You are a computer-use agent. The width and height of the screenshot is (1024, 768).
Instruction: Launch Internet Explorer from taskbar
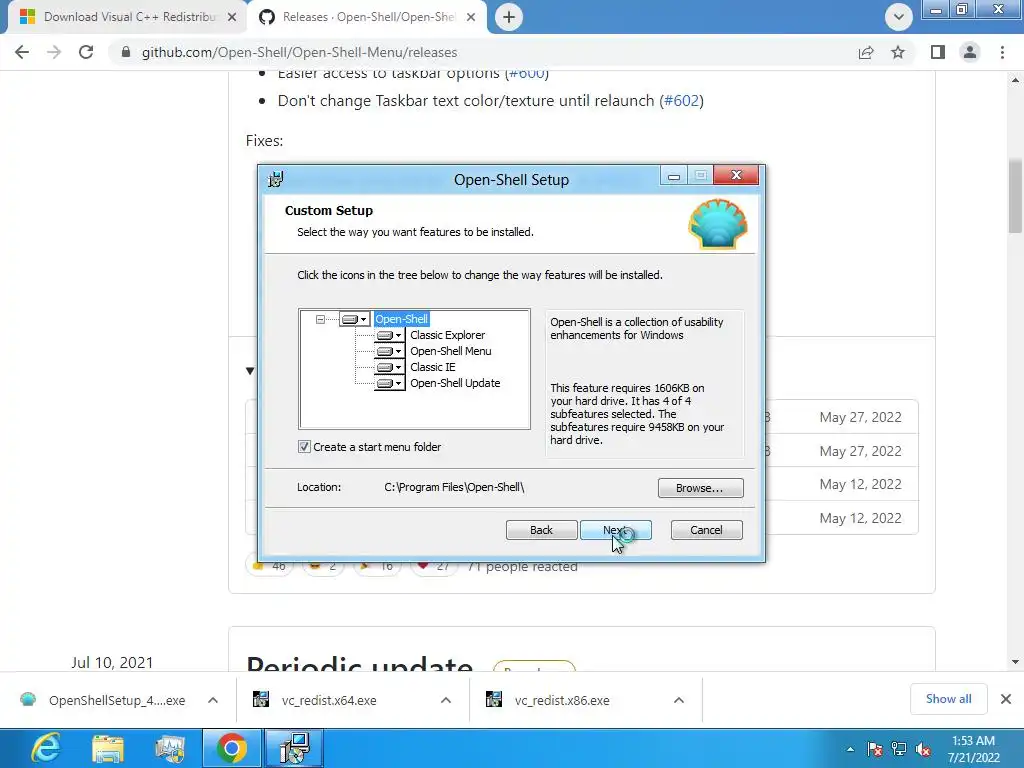(x=46, y=748)
